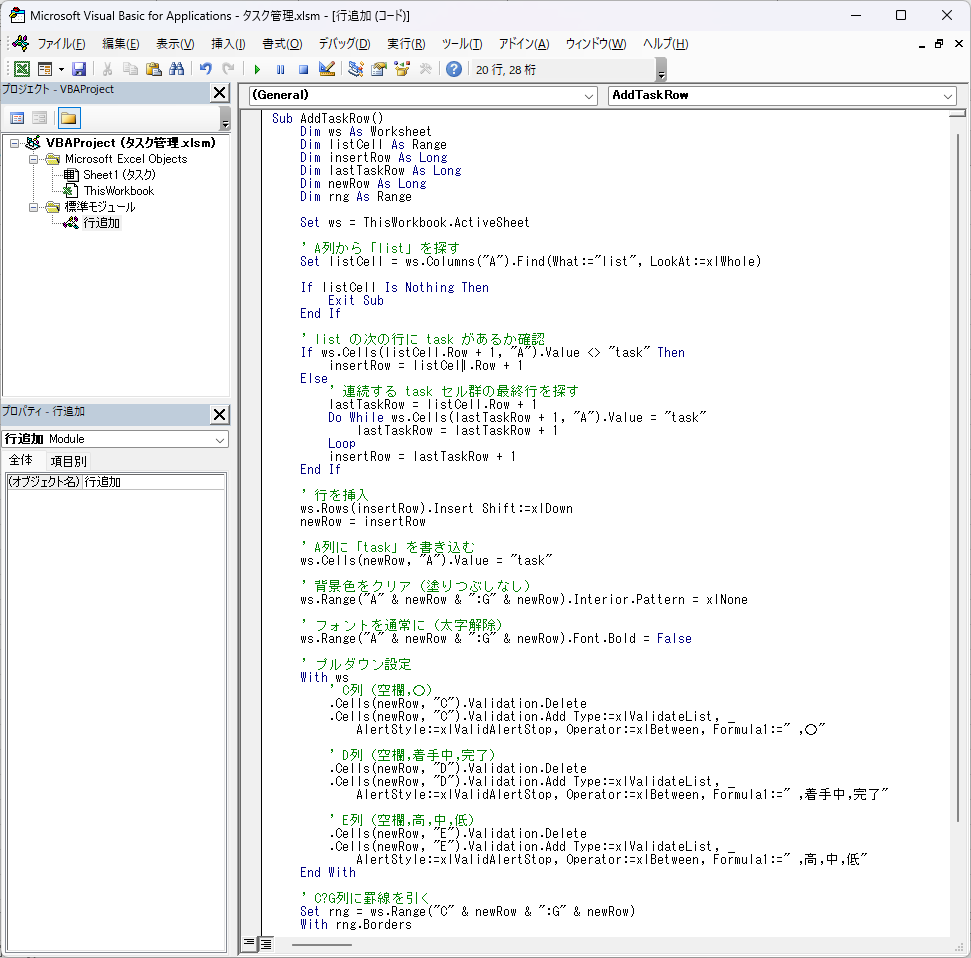The height and width of the screenshot is (958, 971).
Task: Click the Break (pause) toolbar icon
Action: click(x=280, y=69)
